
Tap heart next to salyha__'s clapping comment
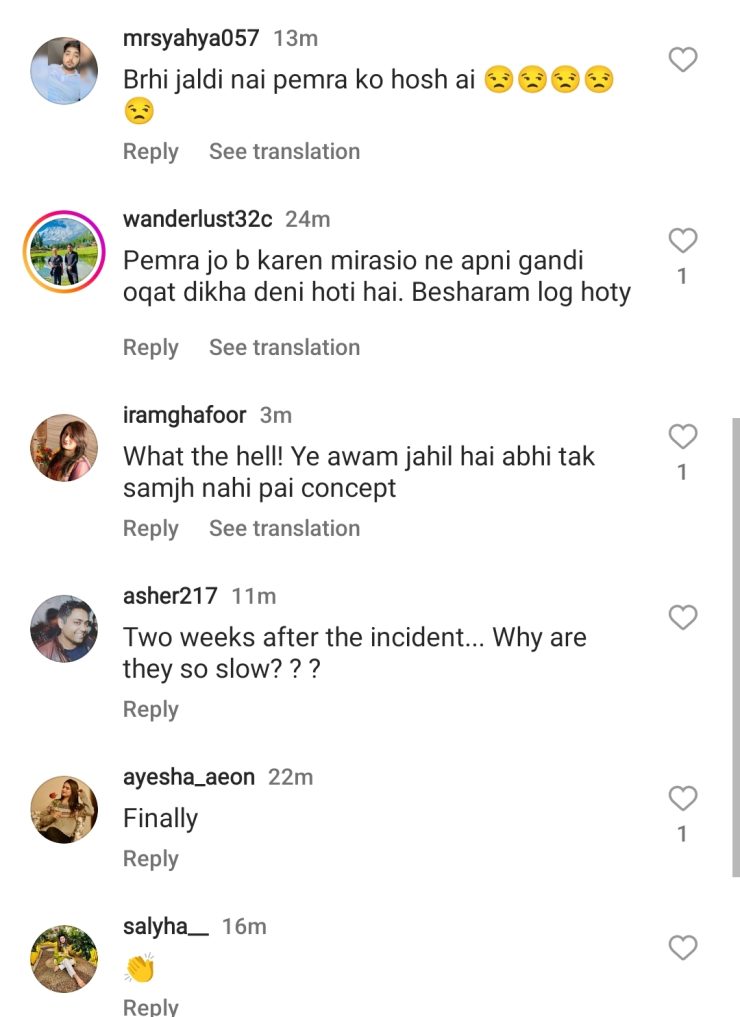tap(682, 948)
